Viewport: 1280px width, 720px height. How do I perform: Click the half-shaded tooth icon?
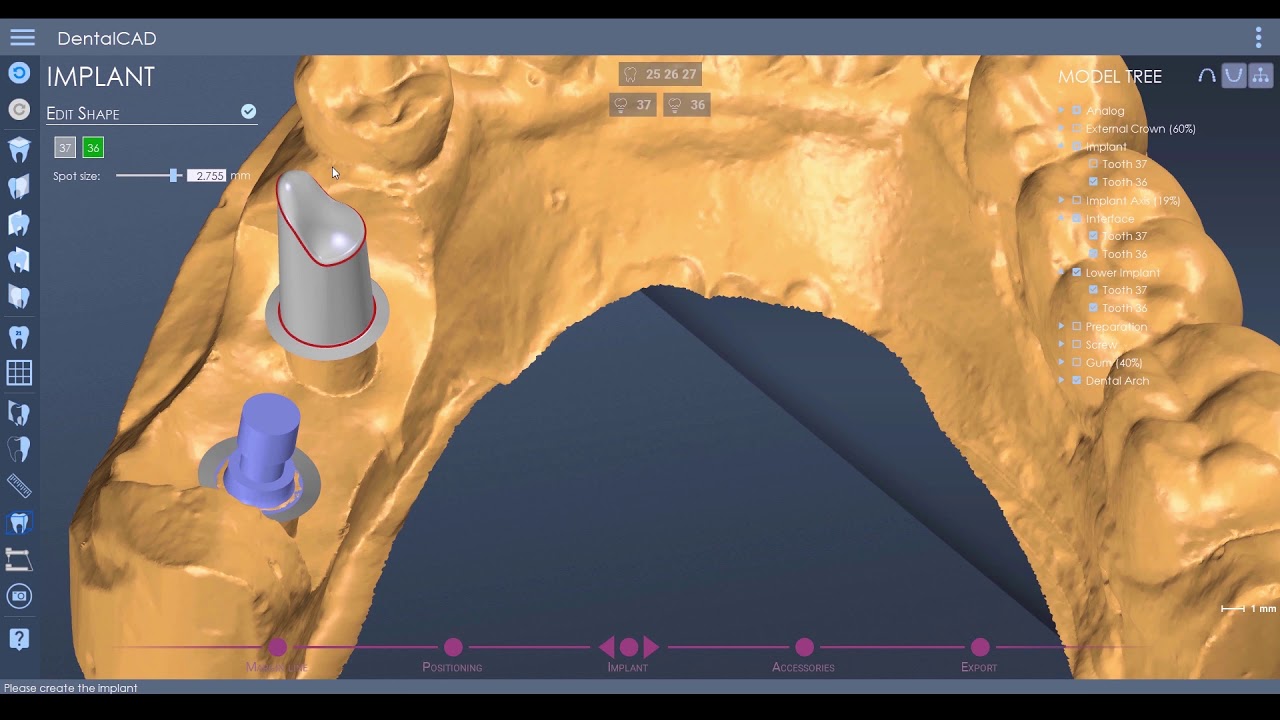19,449
